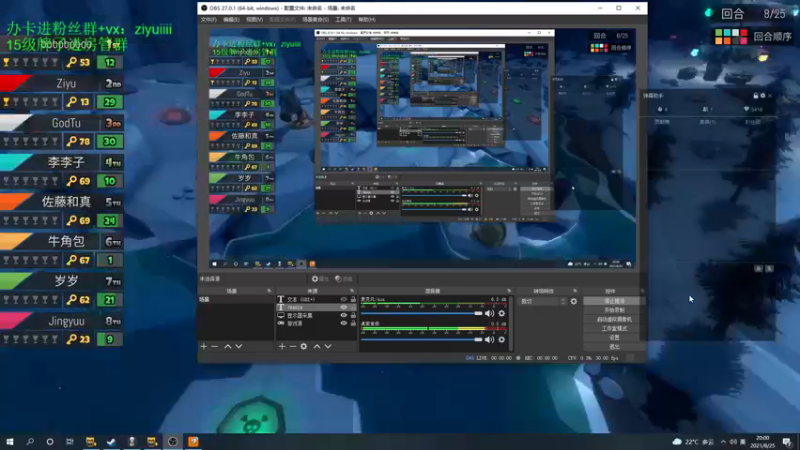Click player name Ziyu in ranking
This screenshot has width=800, height=450.
click(x=66, y=83)
